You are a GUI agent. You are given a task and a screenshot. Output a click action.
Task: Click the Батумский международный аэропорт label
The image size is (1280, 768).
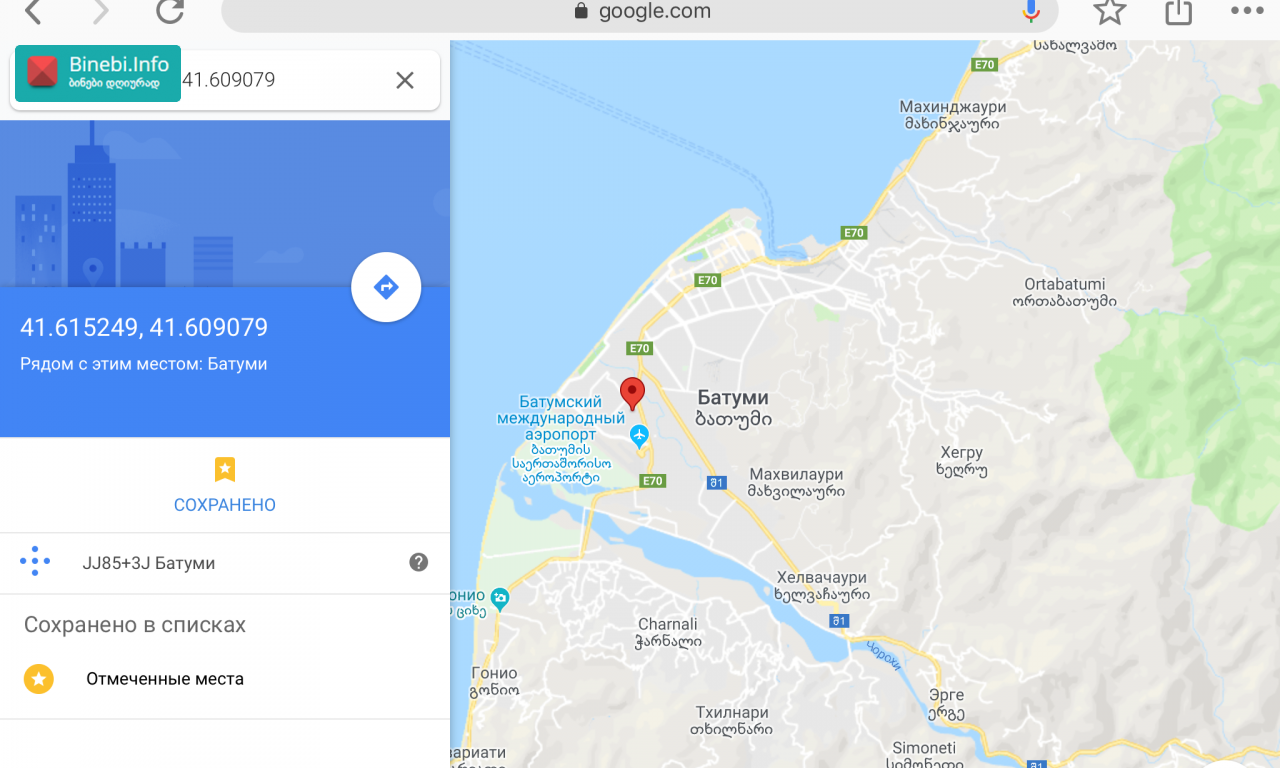[561, 418]
